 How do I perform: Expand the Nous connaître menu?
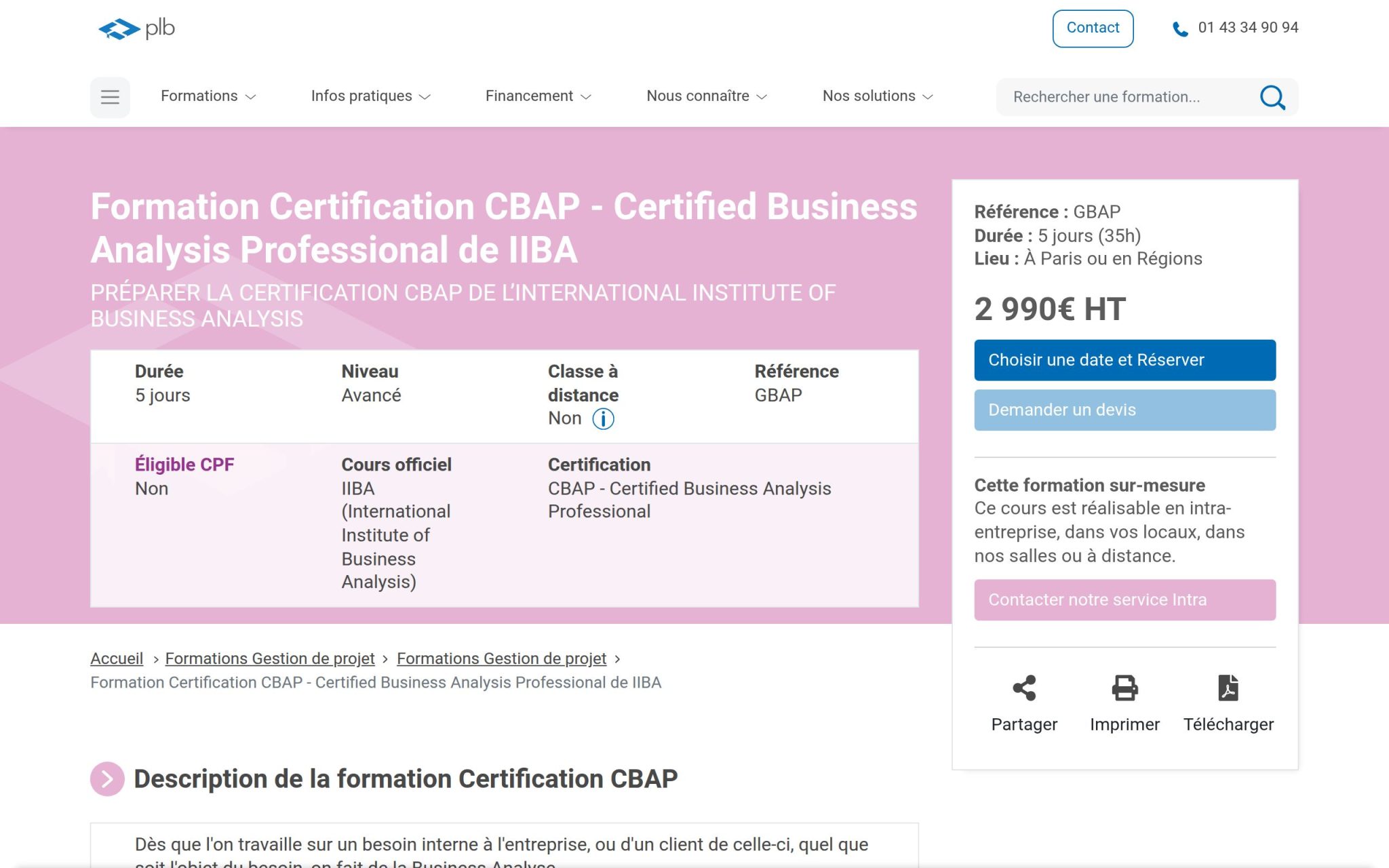coord(706,96)
